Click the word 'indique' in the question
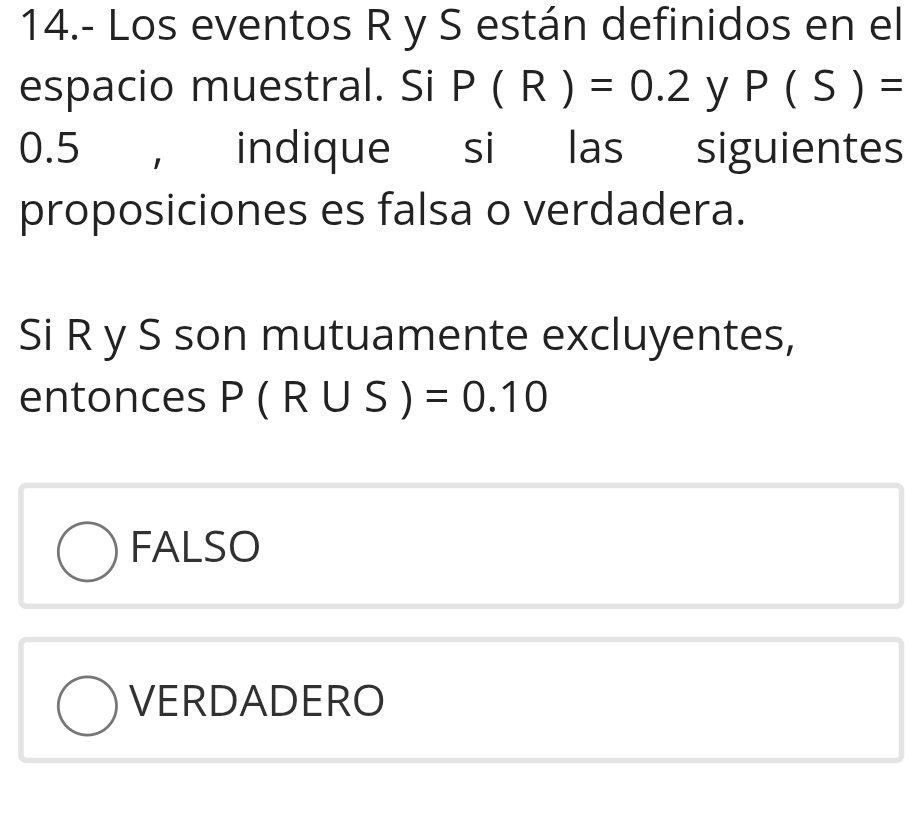The width and height of the screenshot is (920, 835). pyautogui.click(x=313, y=149)
